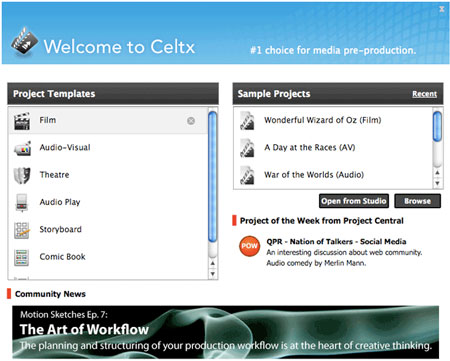Click the orange POW badge icon
450x361 pixels.
(x=249, y=246)
